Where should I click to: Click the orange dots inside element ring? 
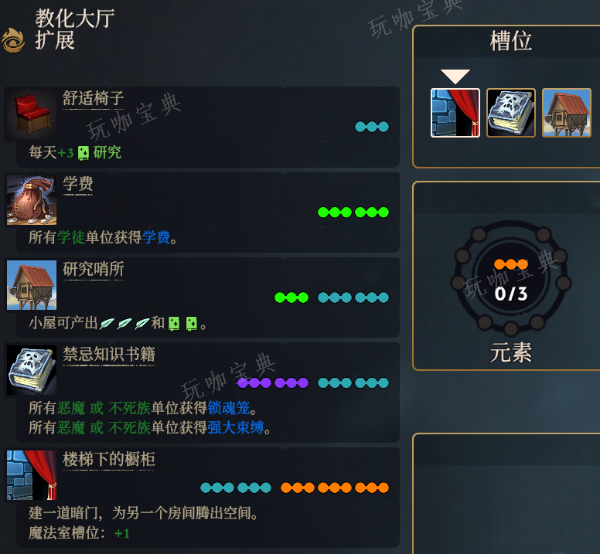511,264
